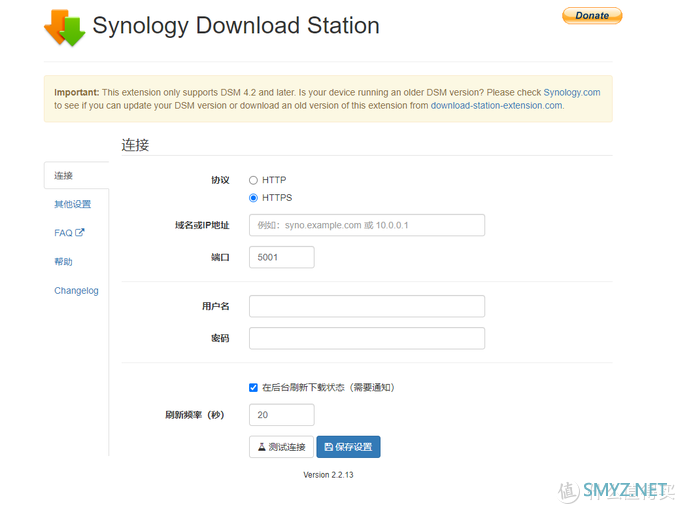The image size is (680, 509).
Task: Click the flask icon on 测试连接
Action: pyautogui.click(x=262, y=447)
